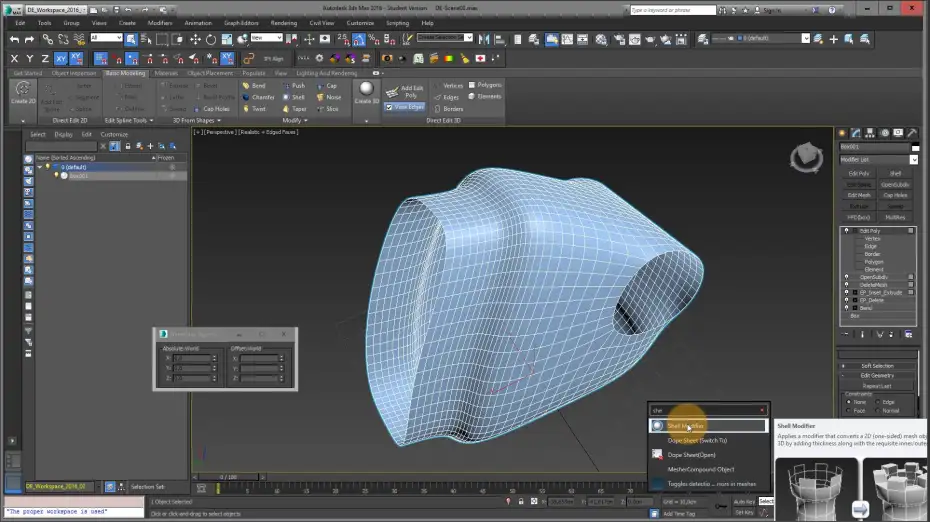Toggle the OpenSubdiv modifier lightbulb

(x=846, y=277)
